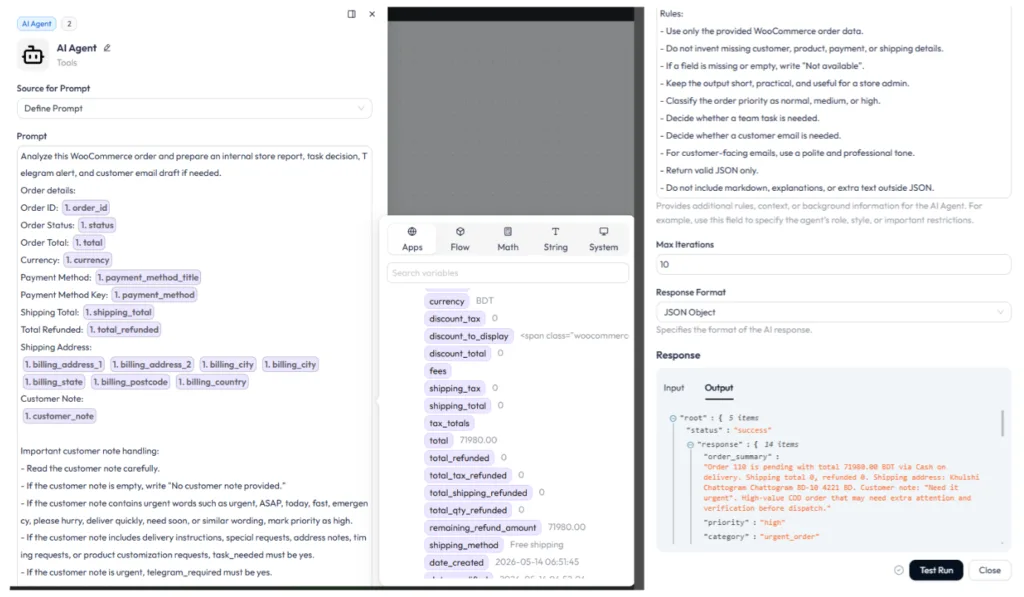Open the Source for Prompt dropdown
The width and height of the screenshot is (1024, 597).
194,108
